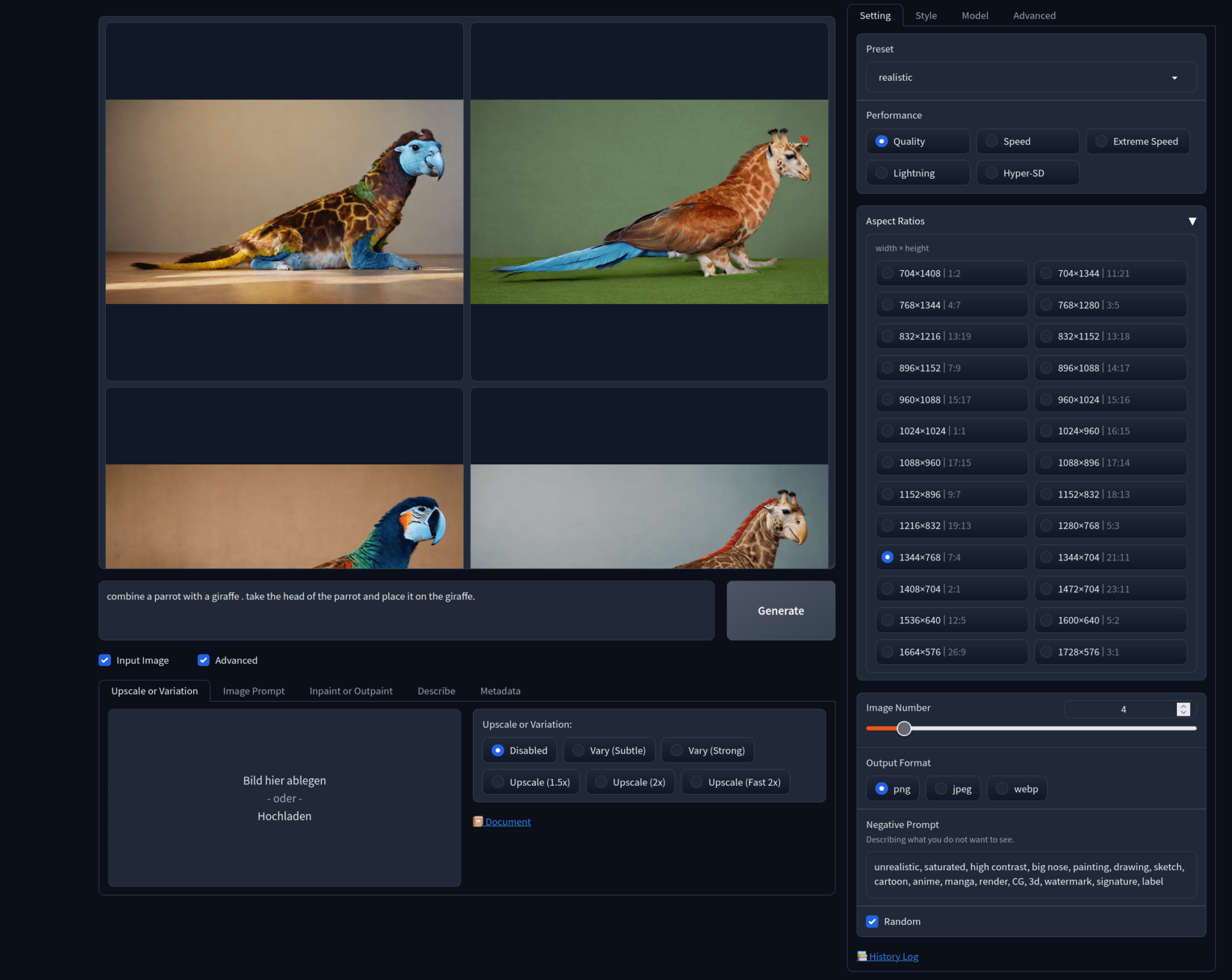The height and width of the screenshot is (980, 1232).
Task: Uncheck the Input Image checkbox
Action: click(105, 660)
